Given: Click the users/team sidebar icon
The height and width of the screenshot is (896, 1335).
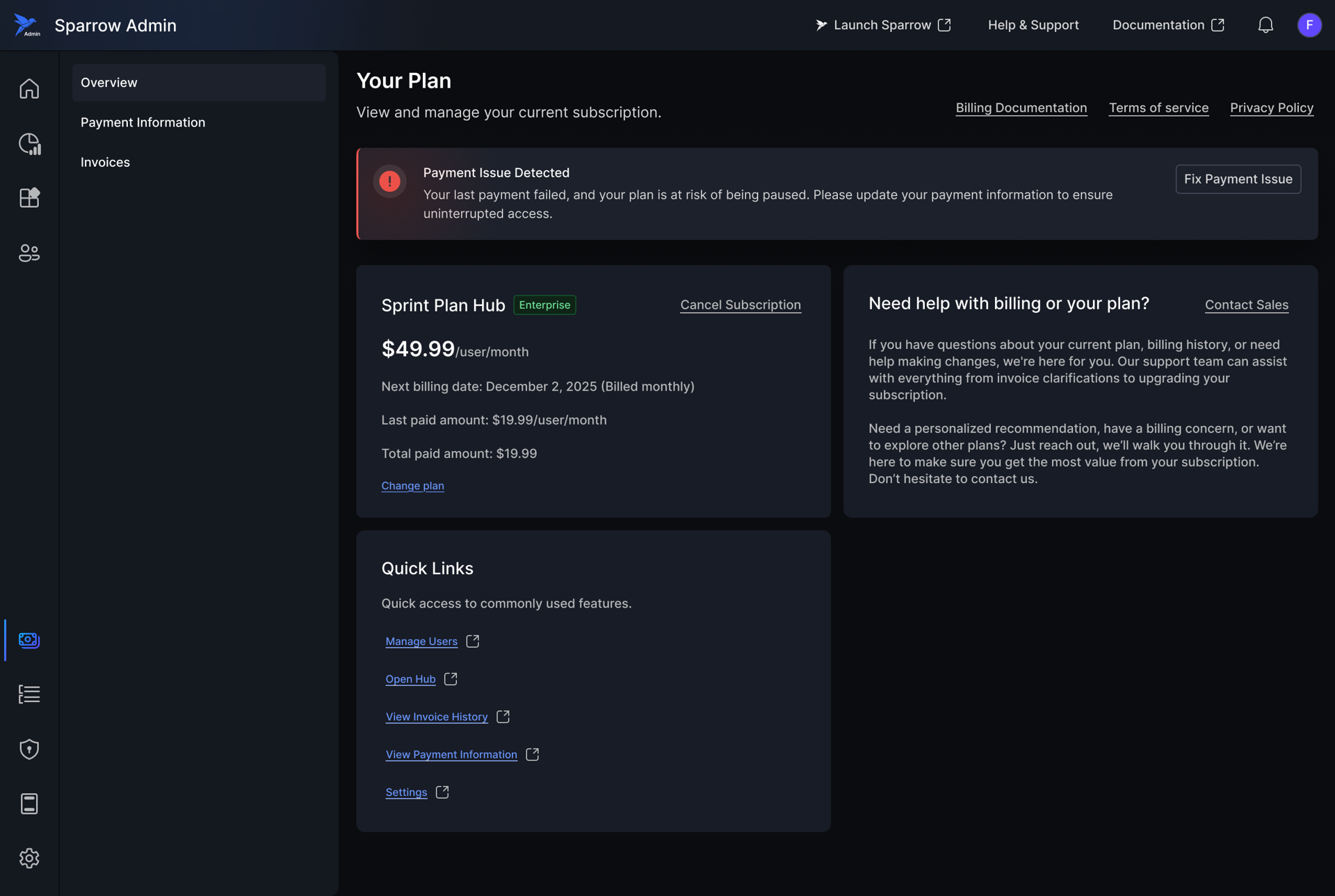Looking at the screenshot, I should (29, 253).
